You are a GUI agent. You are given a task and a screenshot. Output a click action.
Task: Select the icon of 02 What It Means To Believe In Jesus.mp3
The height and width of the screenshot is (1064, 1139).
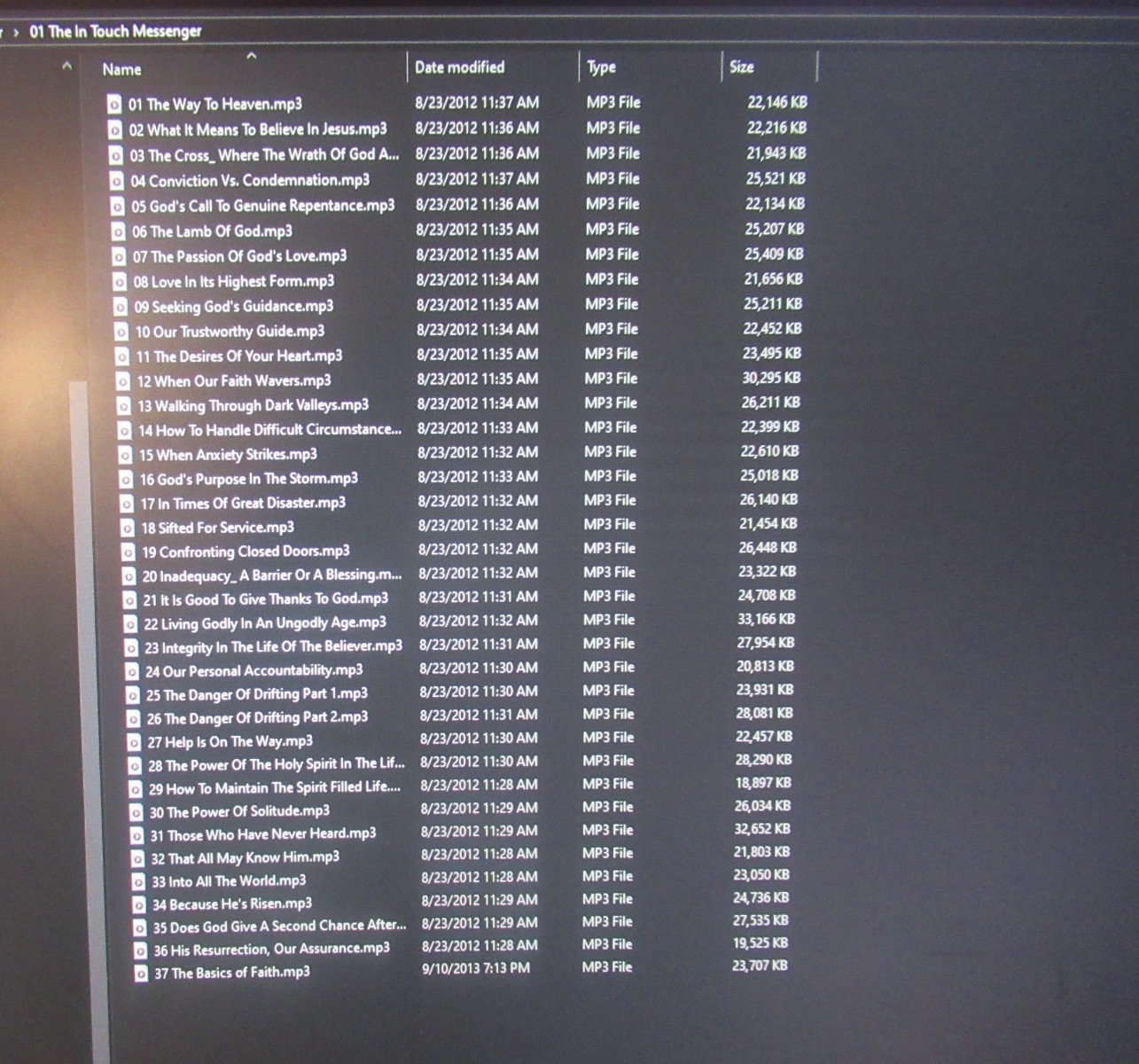(114, 129)
